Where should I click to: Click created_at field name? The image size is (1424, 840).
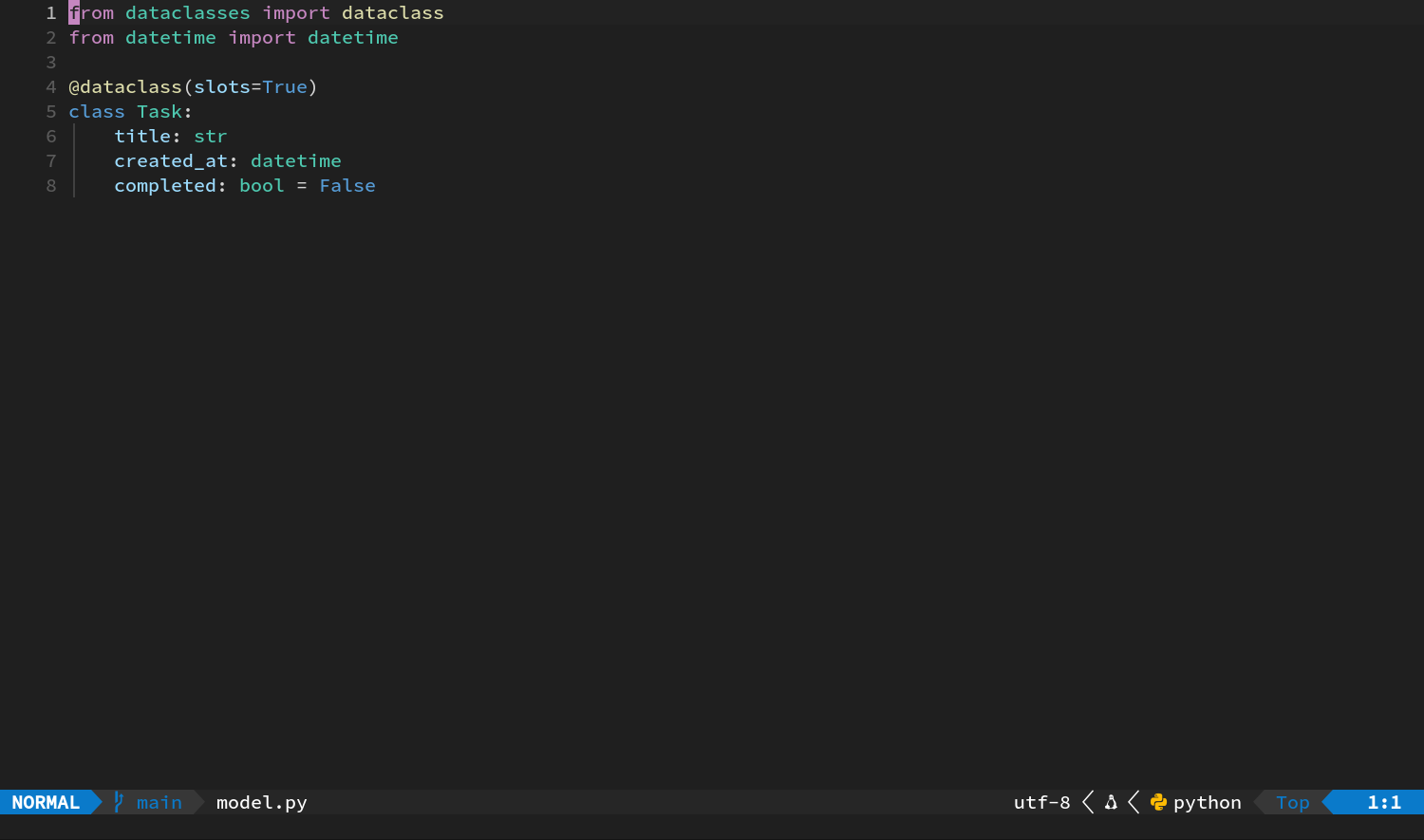(171, 160)
